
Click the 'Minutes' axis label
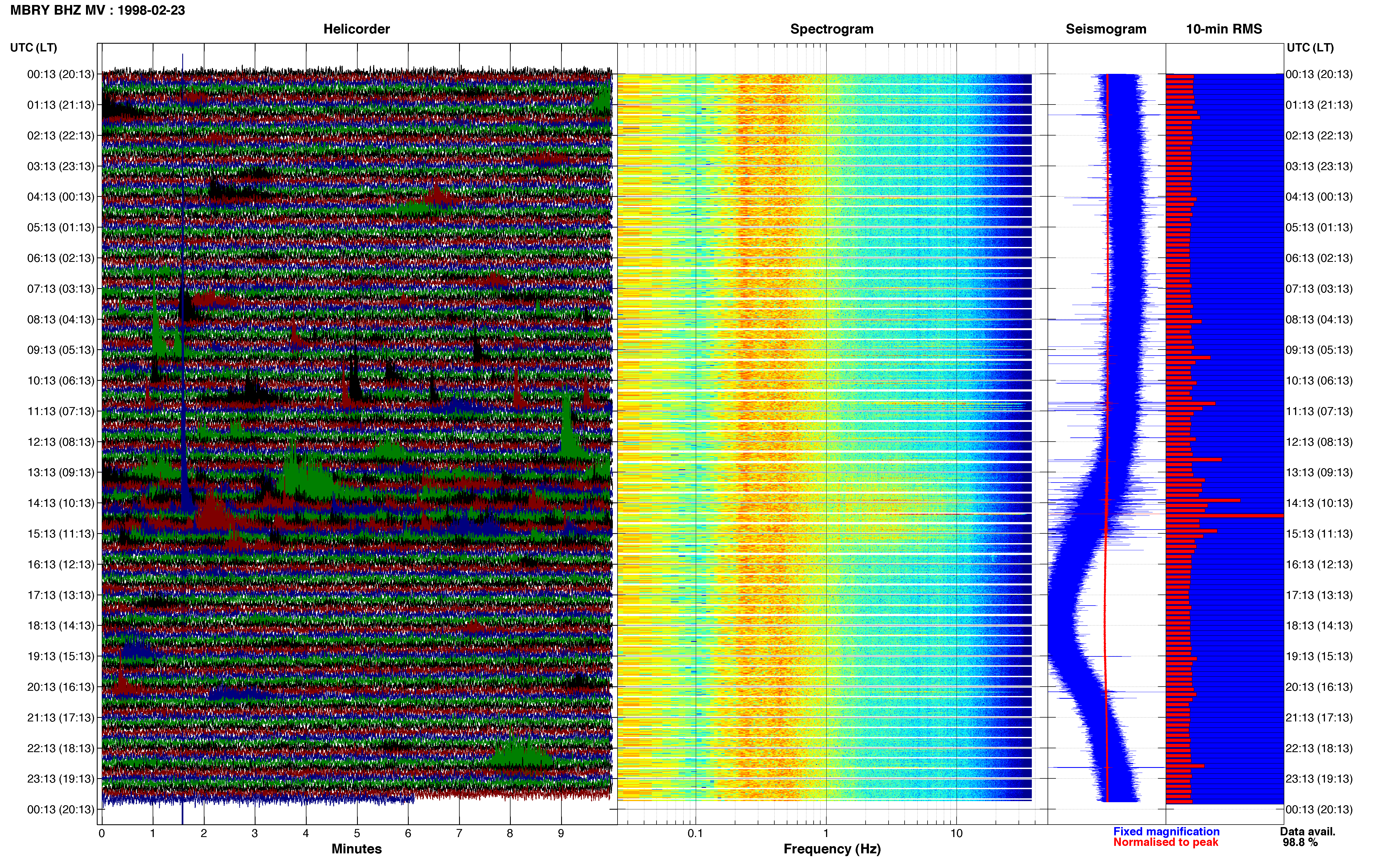tap(356, 848)
